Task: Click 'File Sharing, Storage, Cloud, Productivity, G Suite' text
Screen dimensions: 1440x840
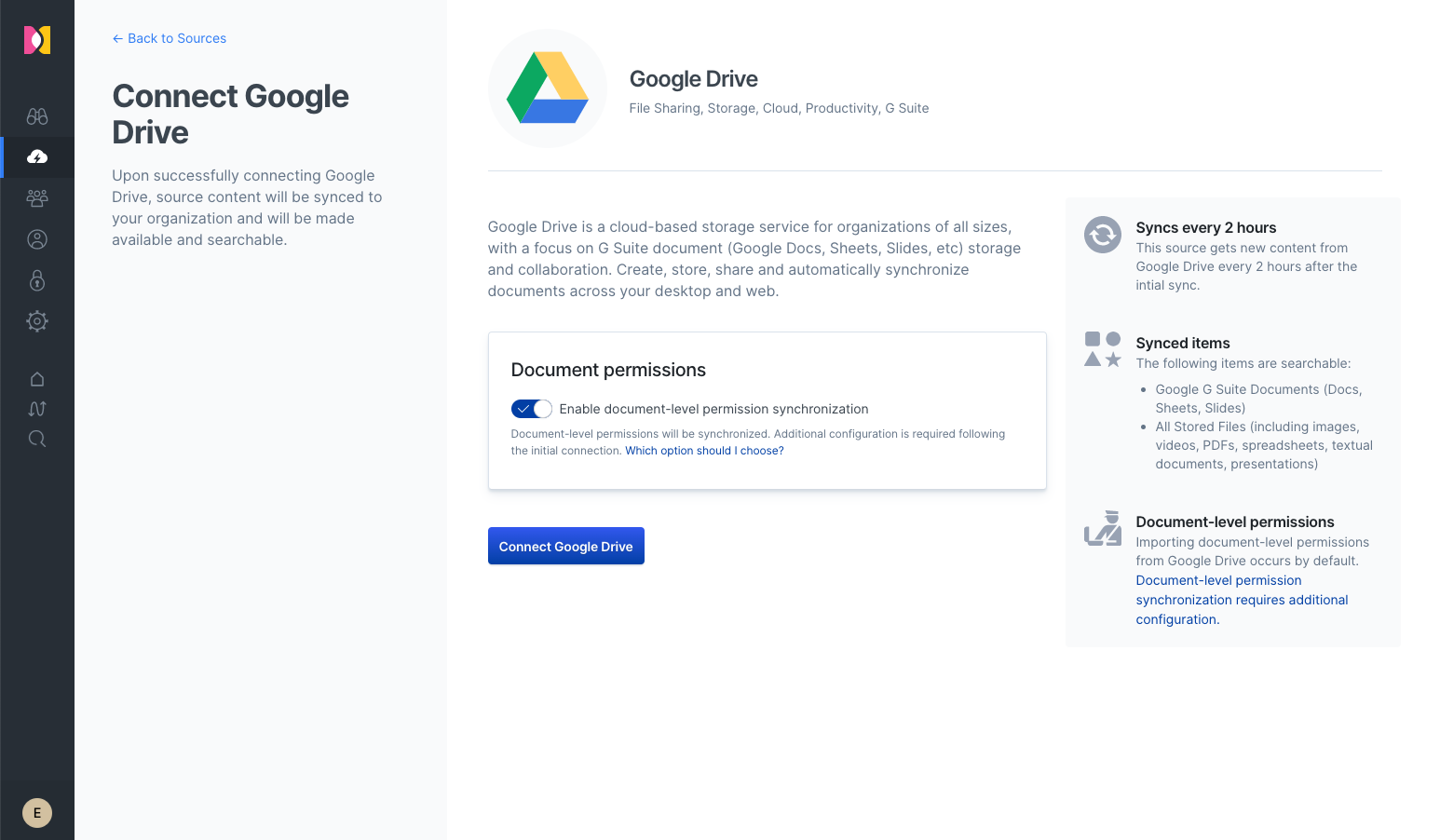Action: [x=779, y=108]
